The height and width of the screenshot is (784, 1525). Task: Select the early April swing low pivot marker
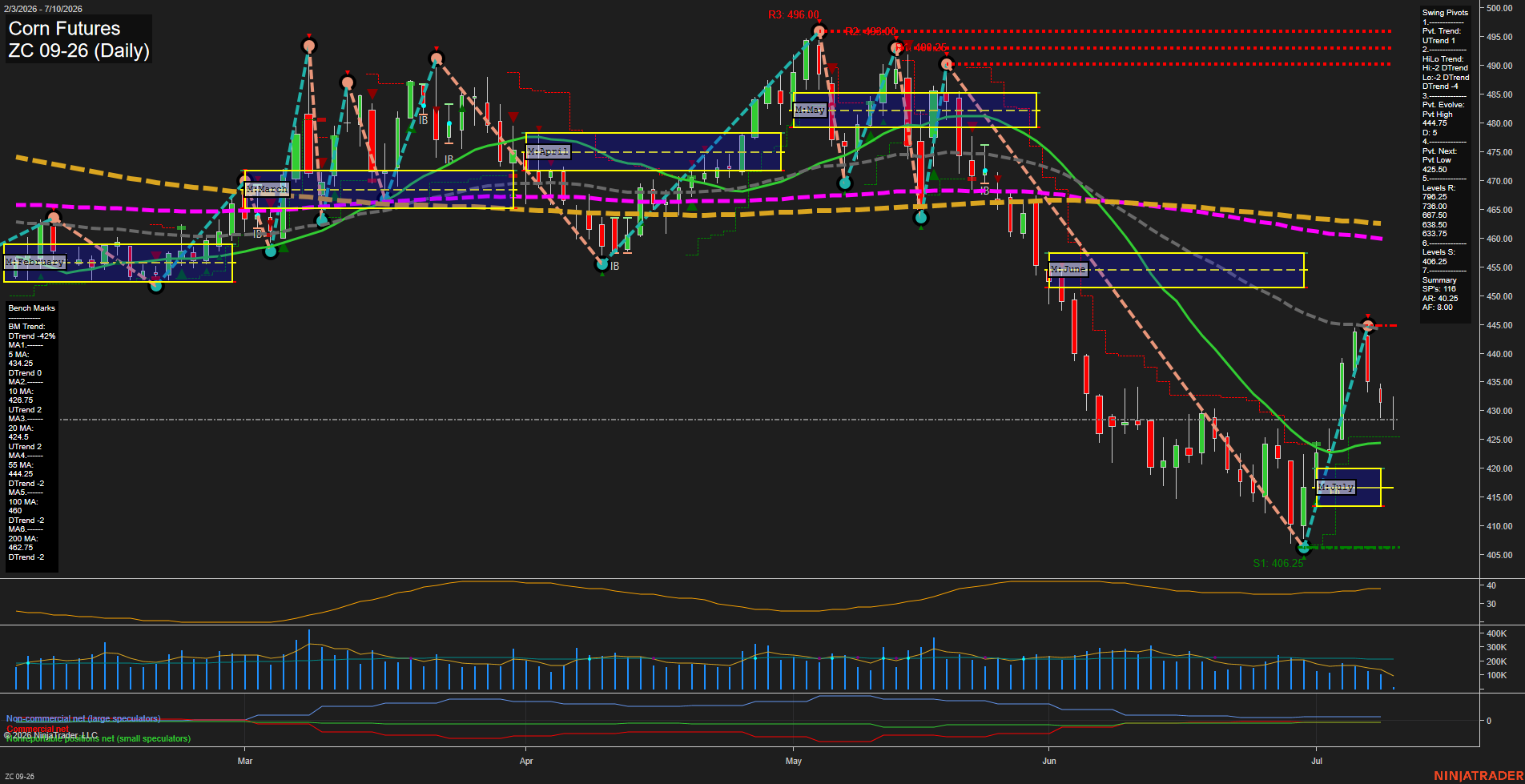pyautogui.click(x=602, y=264)
